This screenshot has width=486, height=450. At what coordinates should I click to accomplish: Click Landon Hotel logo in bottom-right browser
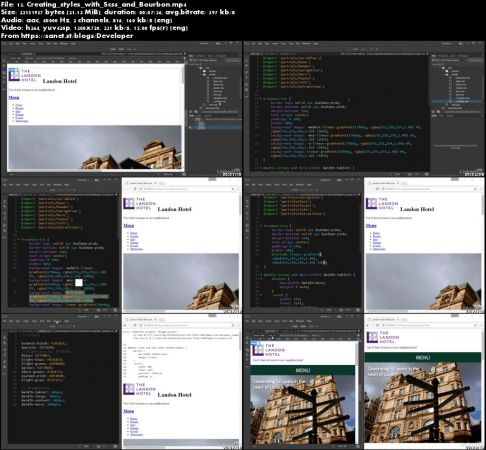click(x=382, y=337)
